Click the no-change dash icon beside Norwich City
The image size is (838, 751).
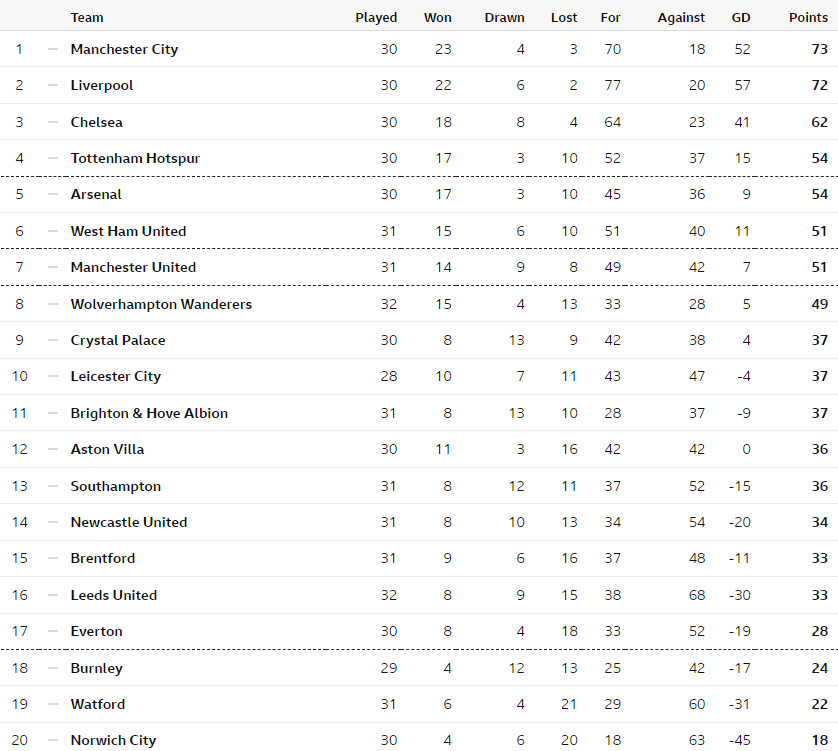coord(52,740)
